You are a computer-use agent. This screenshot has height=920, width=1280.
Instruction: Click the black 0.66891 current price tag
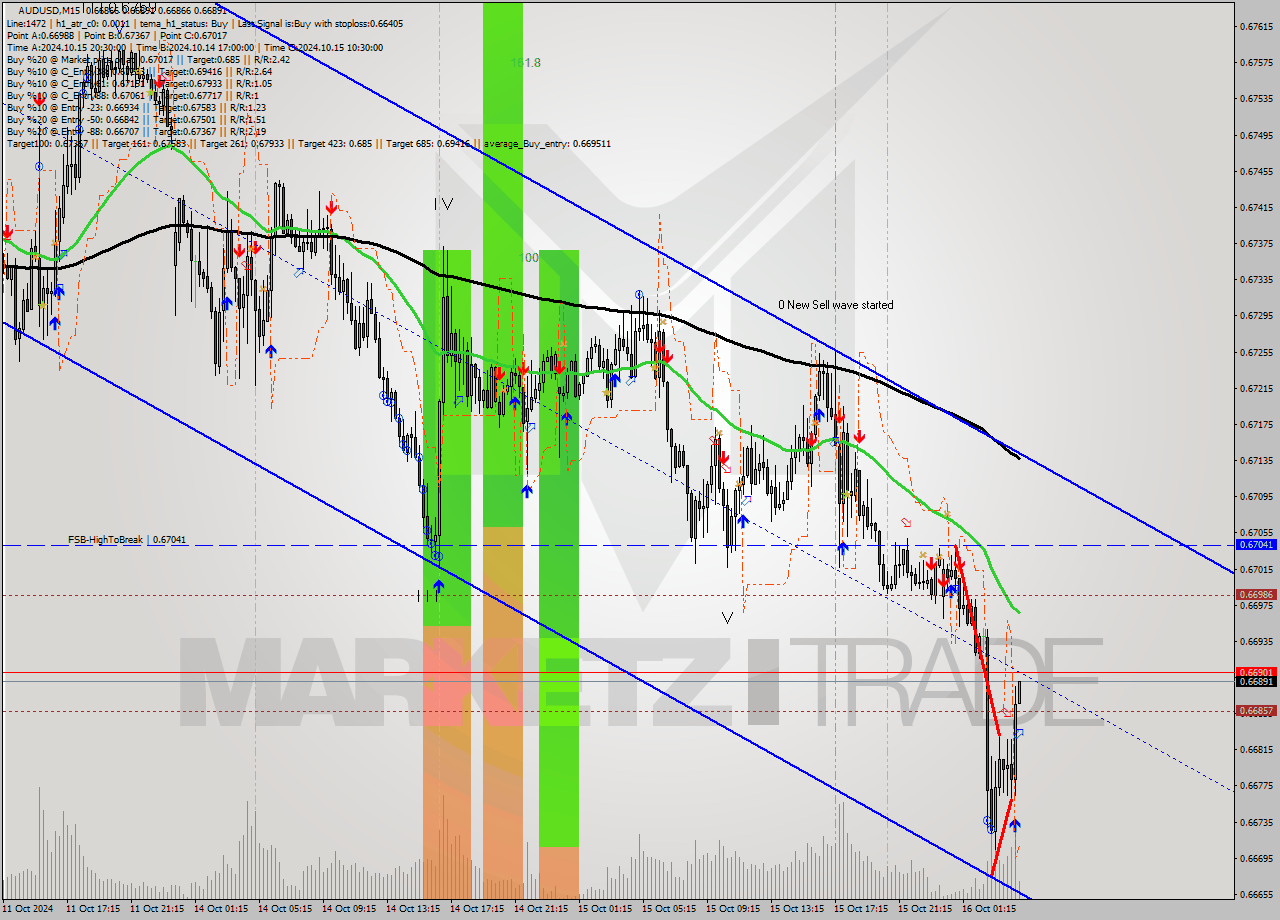[x=1256, y=681]
